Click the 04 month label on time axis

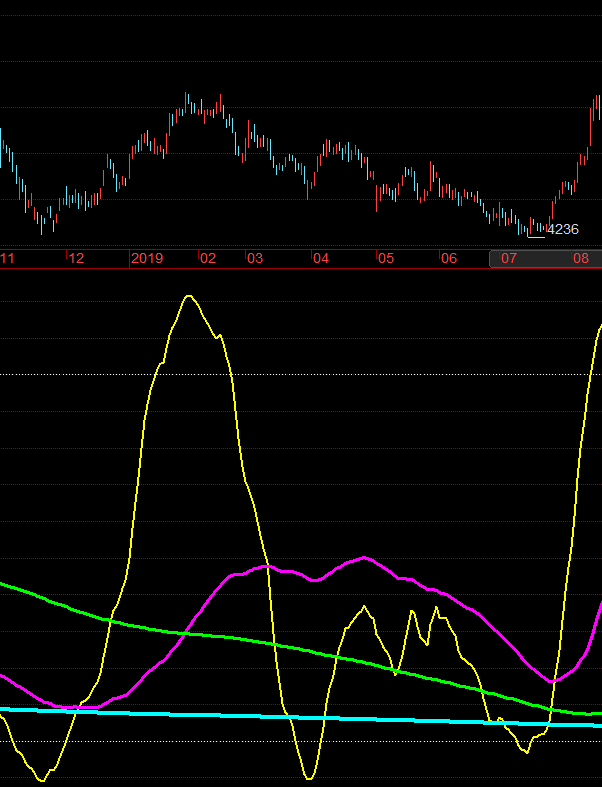tap(321, 258)
